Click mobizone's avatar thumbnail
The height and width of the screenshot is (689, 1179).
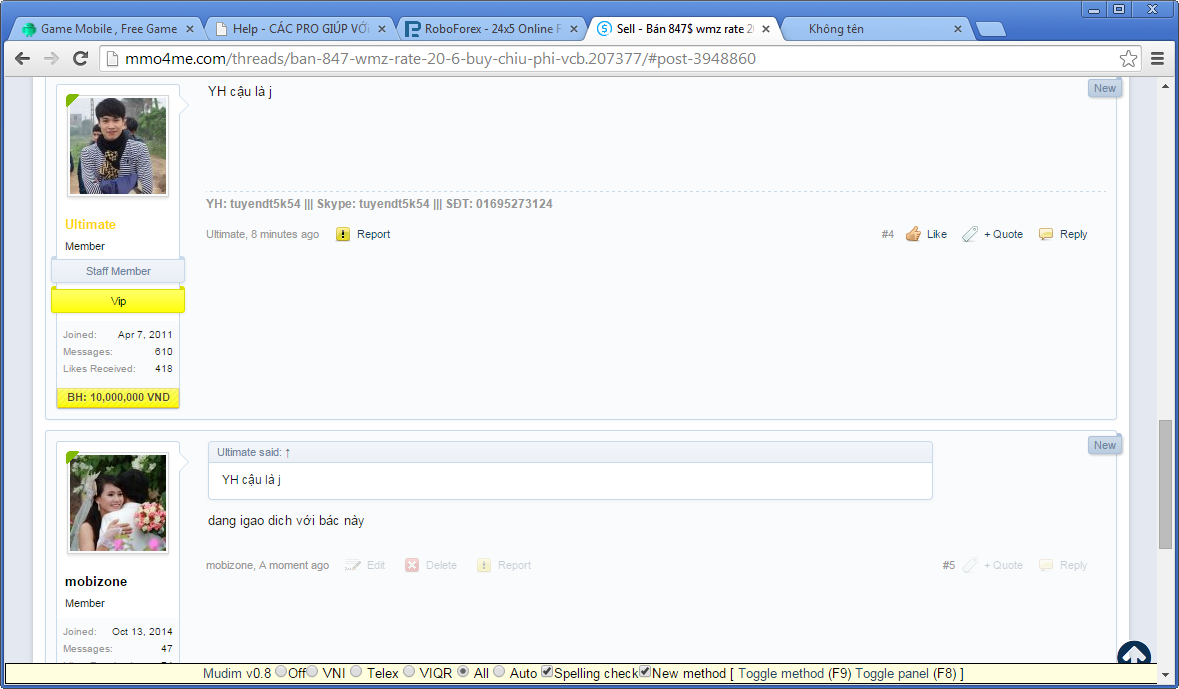[x=116, y=502]
